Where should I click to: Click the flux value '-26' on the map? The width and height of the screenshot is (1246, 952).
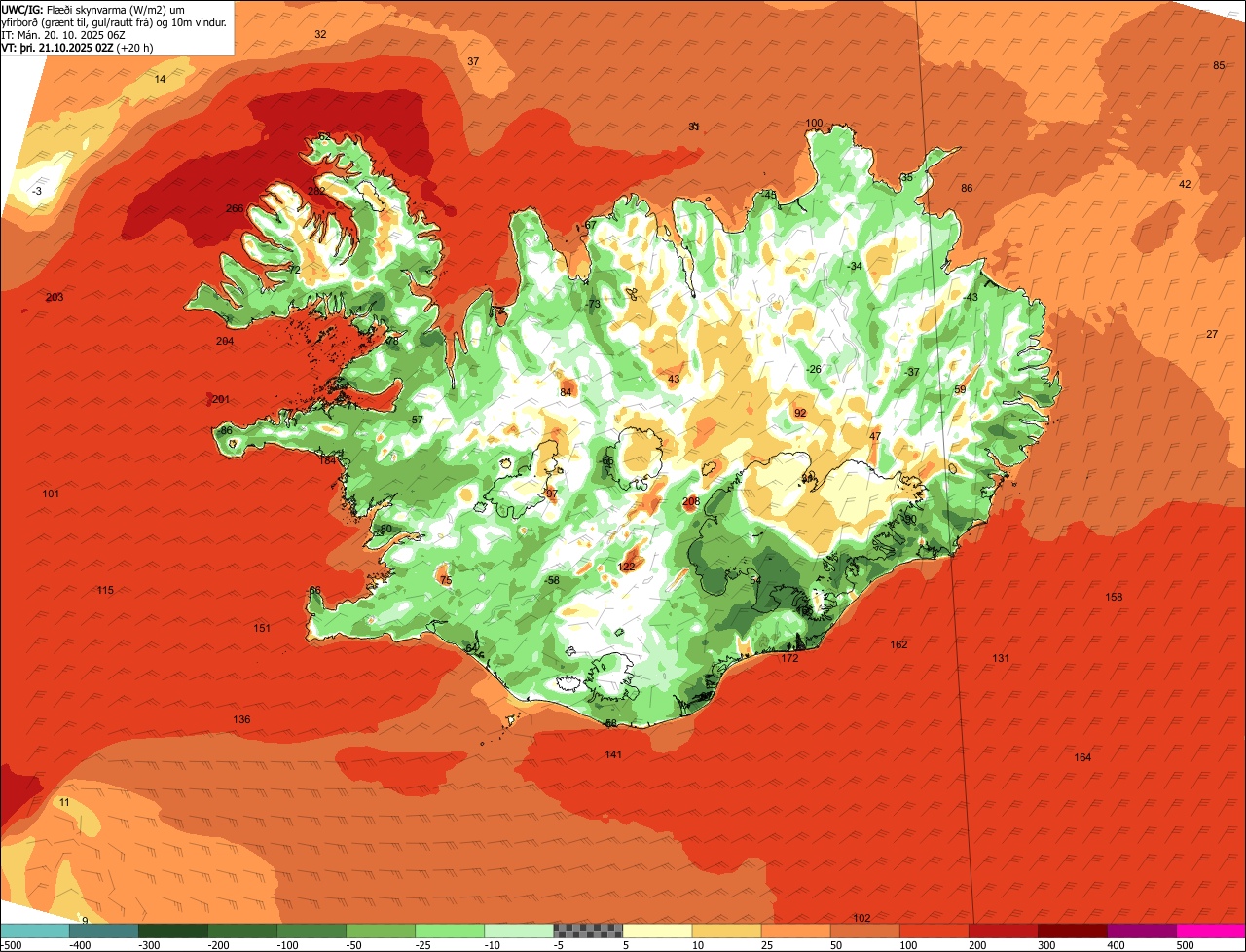pyautogui.click(x=814, y=369)
